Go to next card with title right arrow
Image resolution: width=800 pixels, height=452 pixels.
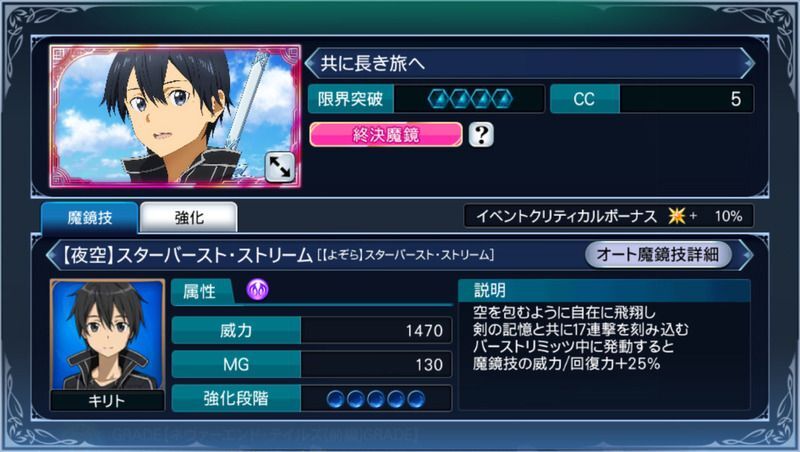click(748, 63)
